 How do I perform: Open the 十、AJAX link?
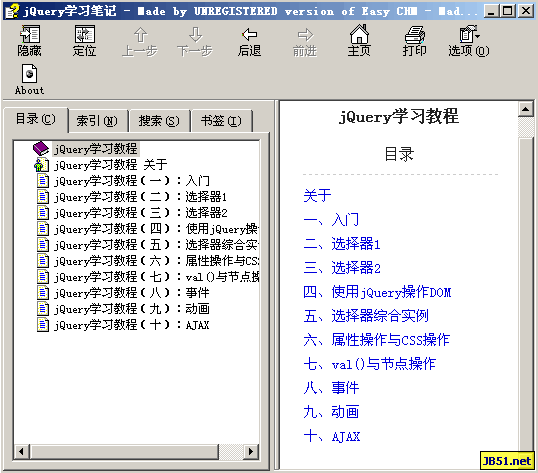pyautogui.click(x=332, y=436)
